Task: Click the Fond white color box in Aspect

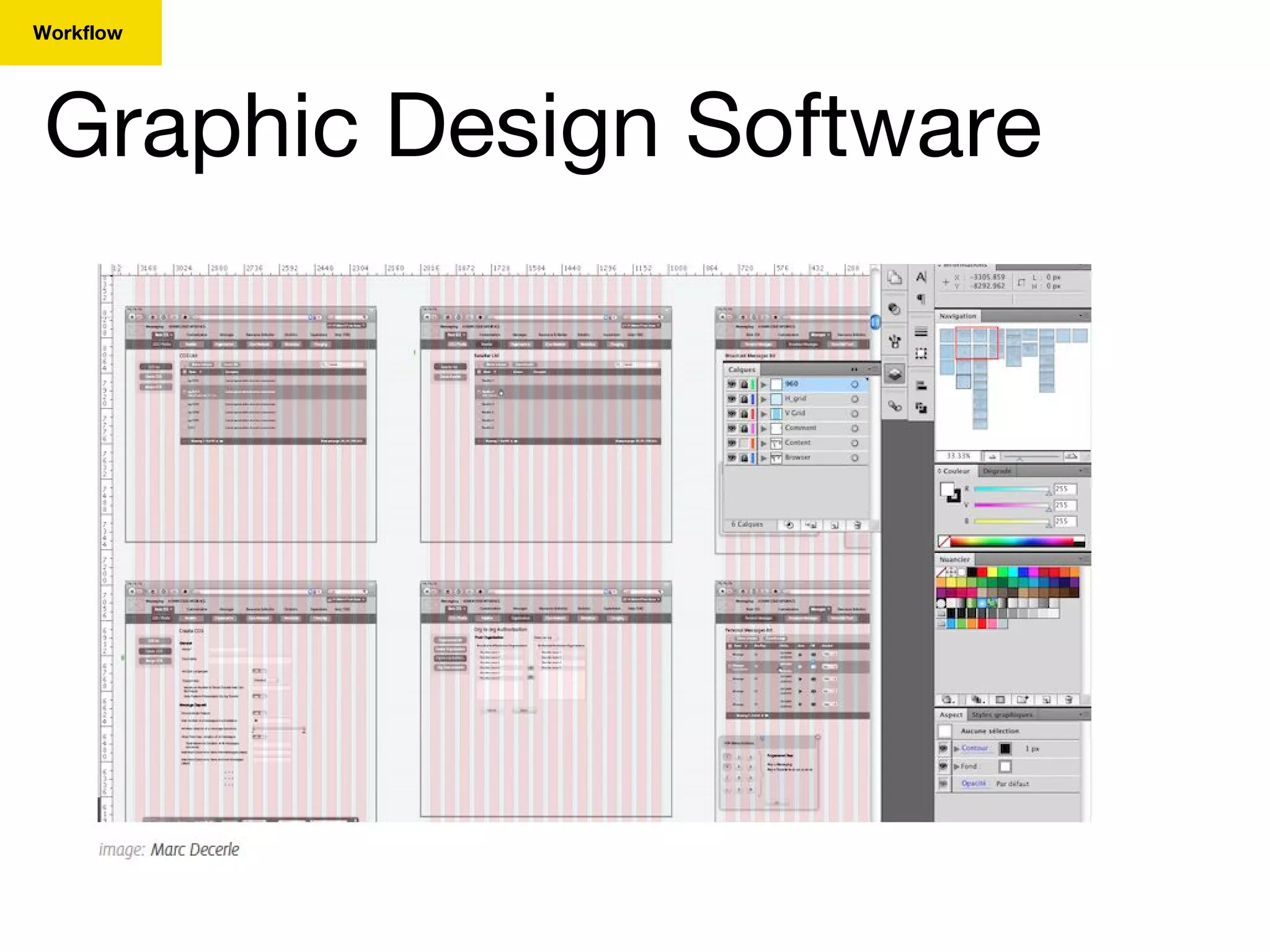Action: (x=1005, y=767)
